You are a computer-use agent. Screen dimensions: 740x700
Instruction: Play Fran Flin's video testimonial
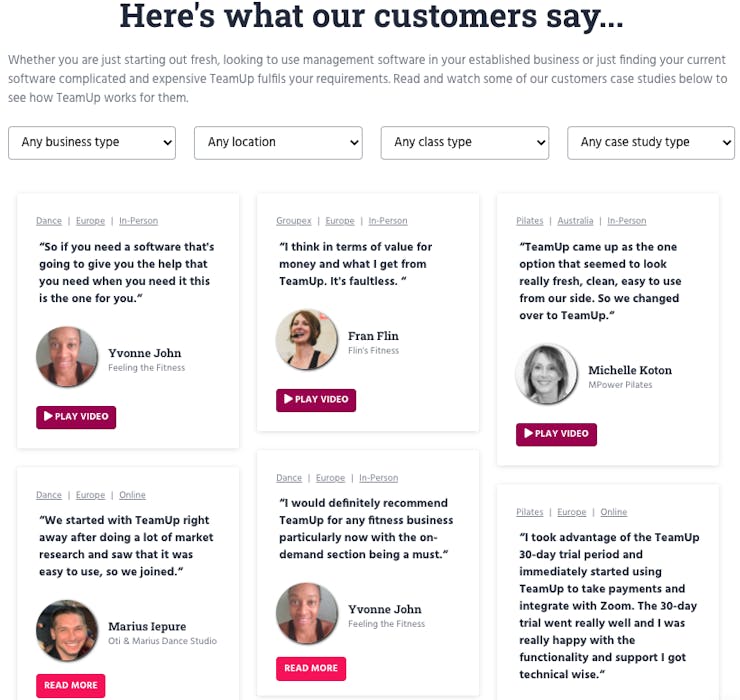pyautogui.click(x=316, y=399)
